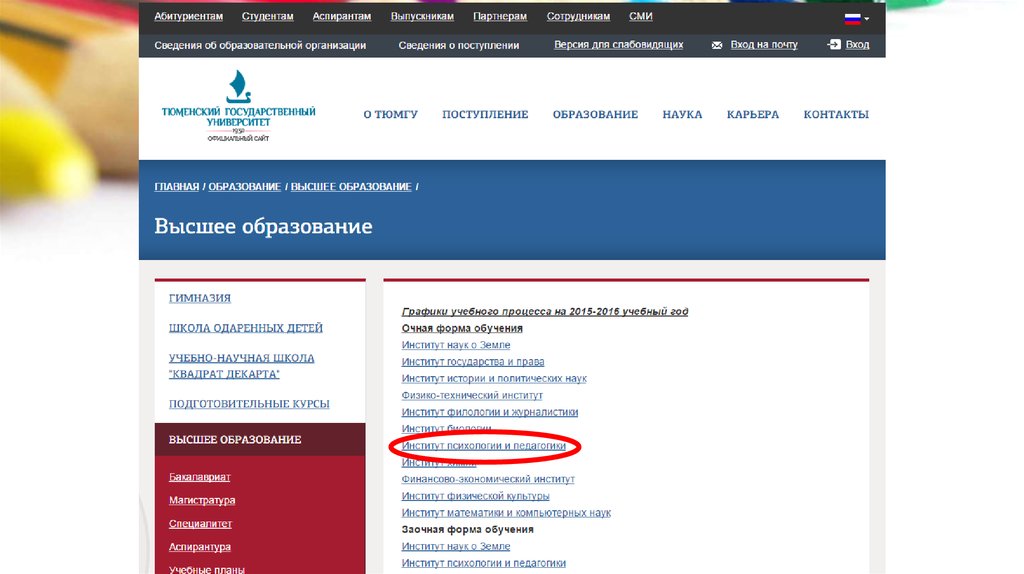
Task: Open Бакалавриат in the red sidebar
Action: pos(199,477)
